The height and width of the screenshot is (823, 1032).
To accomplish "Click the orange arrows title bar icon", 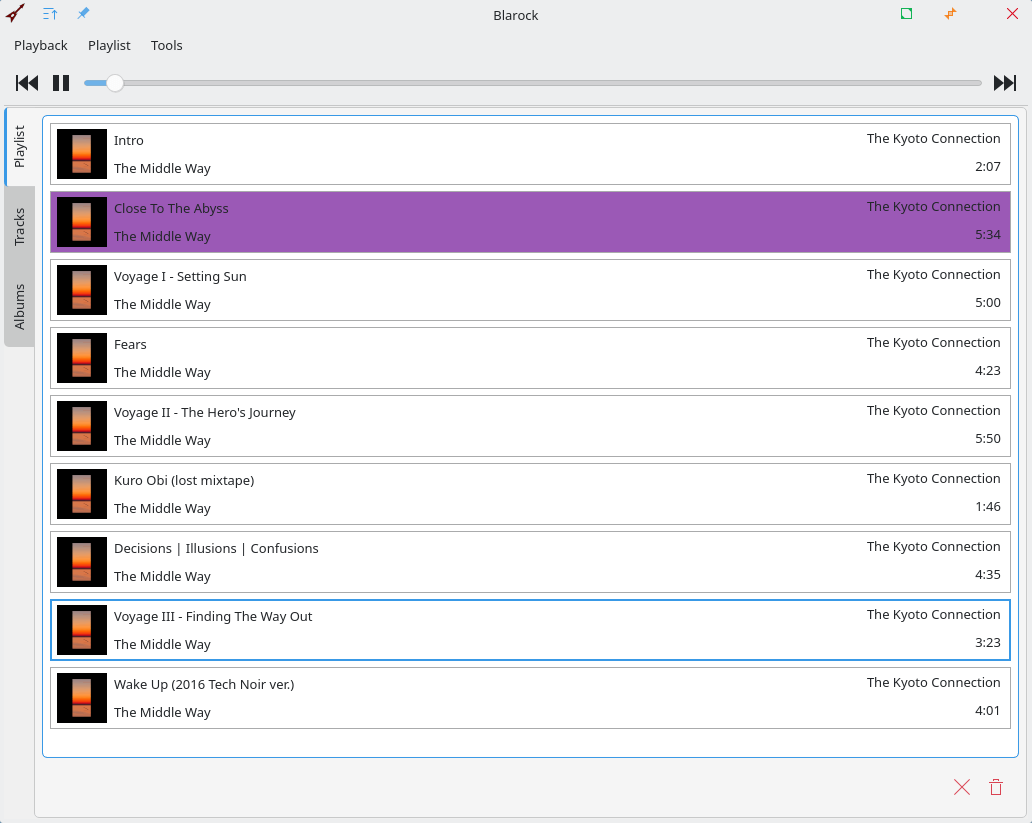I will (950, 14).
